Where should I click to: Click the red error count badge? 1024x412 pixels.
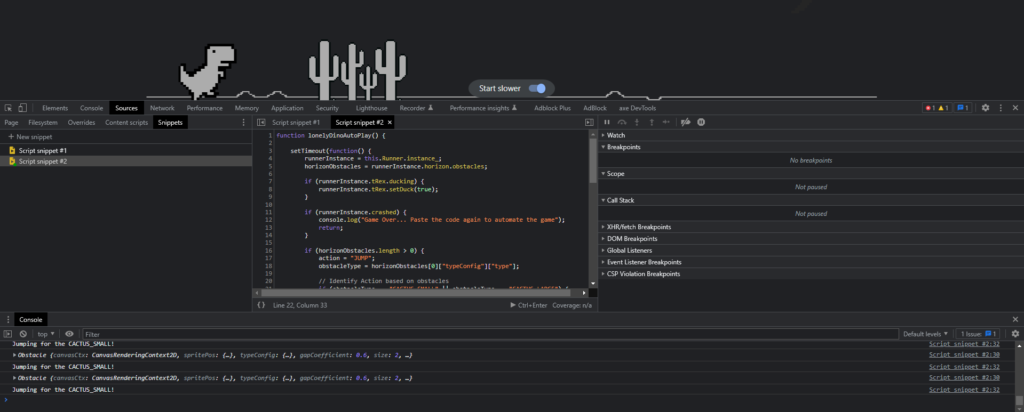click(930, 108)
